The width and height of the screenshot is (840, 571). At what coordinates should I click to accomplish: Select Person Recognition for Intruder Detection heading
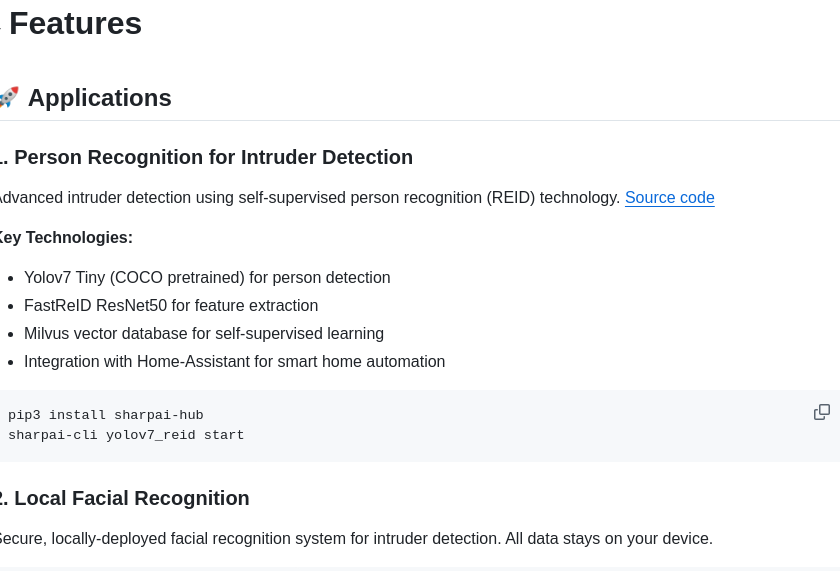[213, 157]
